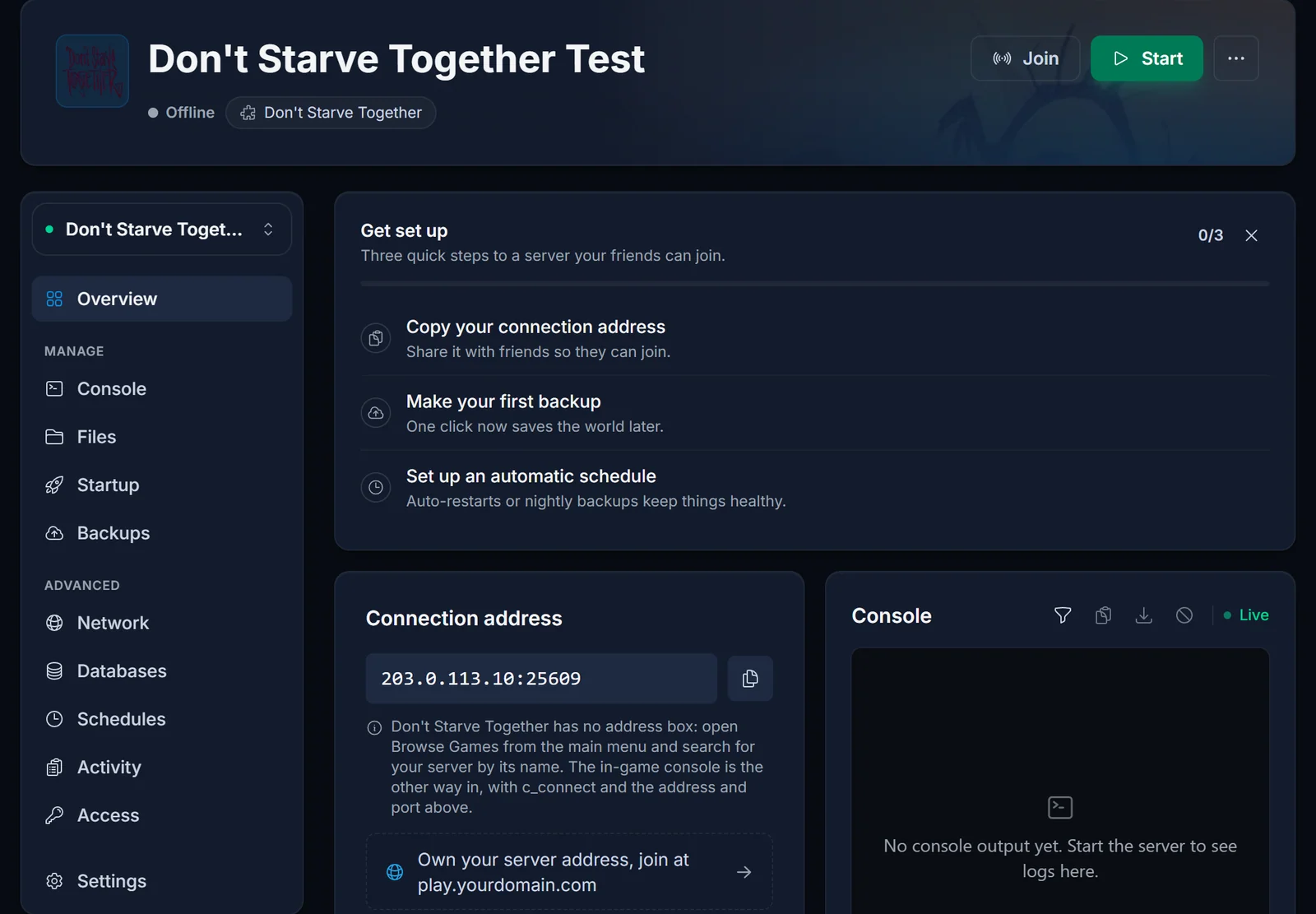
Task: Open the Network section
Action: [162, 623]
